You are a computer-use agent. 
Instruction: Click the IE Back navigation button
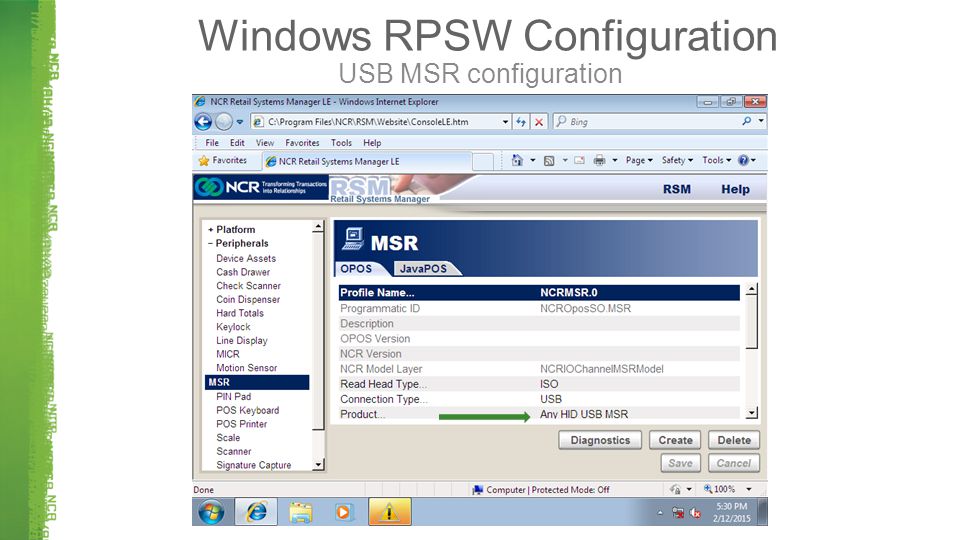(x=203, y=122)
